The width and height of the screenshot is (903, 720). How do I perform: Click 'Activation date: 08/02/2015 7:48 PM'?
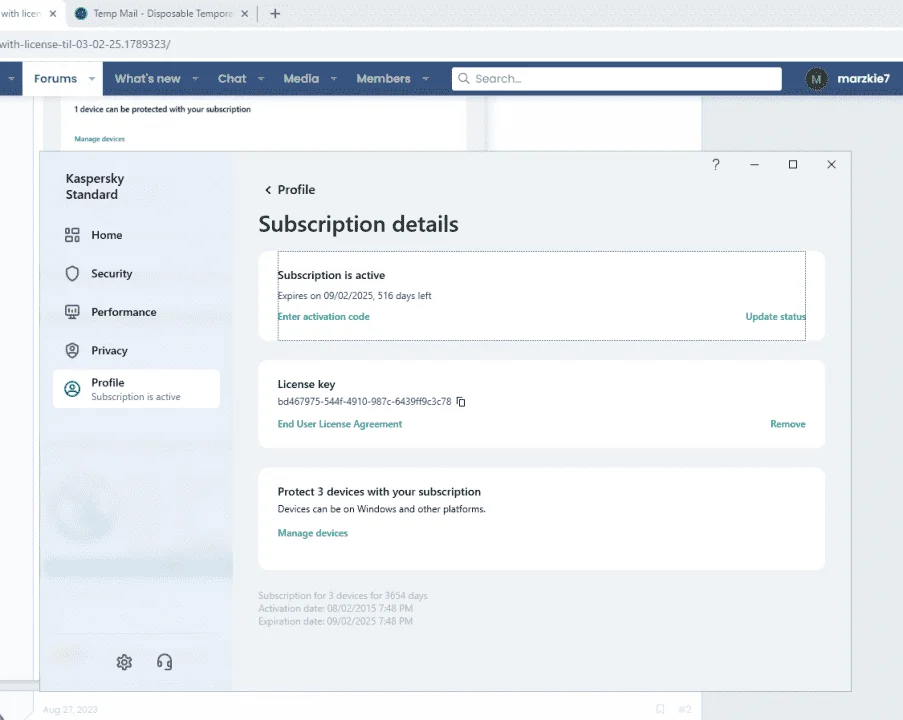(x=335, y=608)
